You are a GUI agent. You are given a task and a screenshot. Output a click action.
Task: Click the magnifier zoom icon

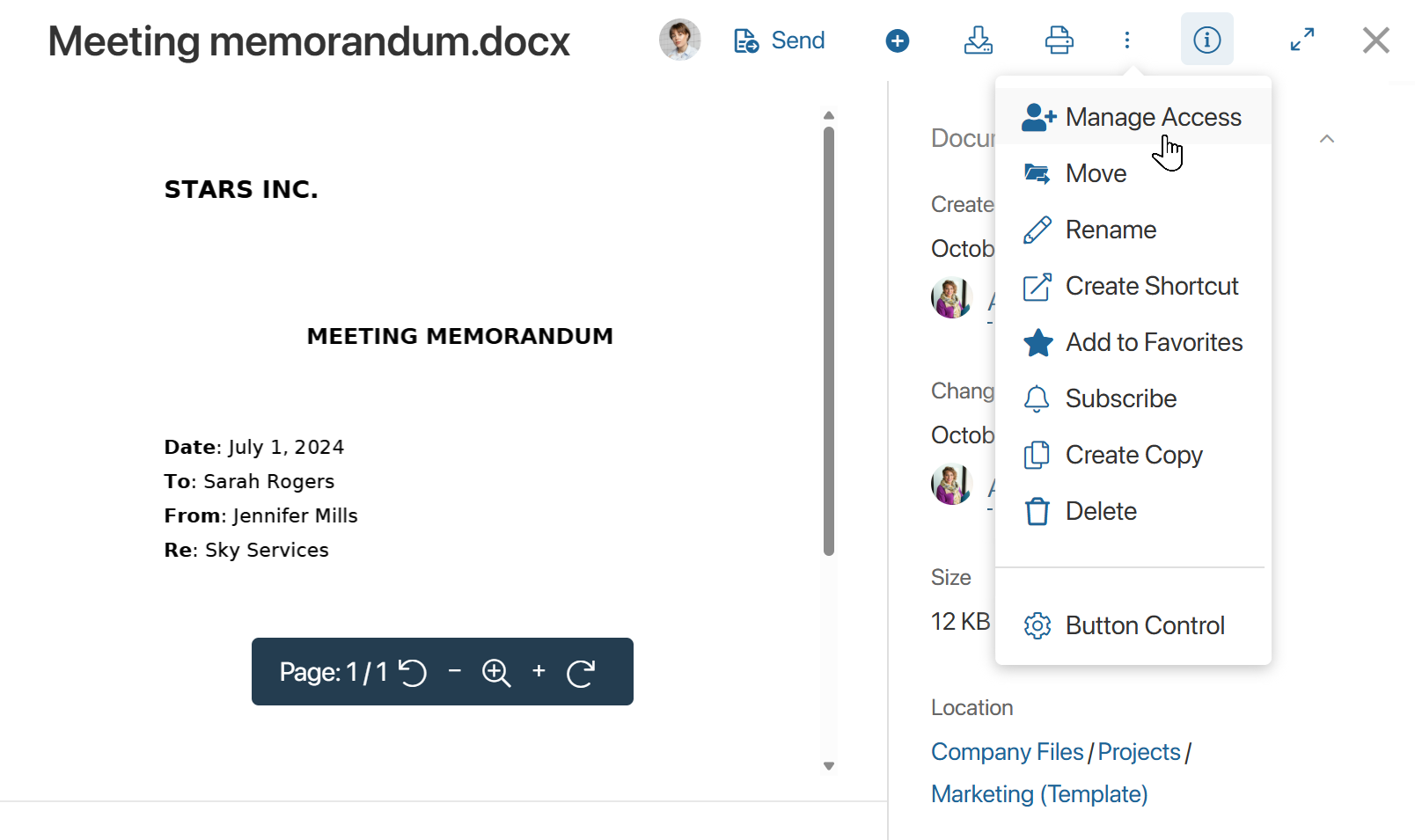(496, 673)
